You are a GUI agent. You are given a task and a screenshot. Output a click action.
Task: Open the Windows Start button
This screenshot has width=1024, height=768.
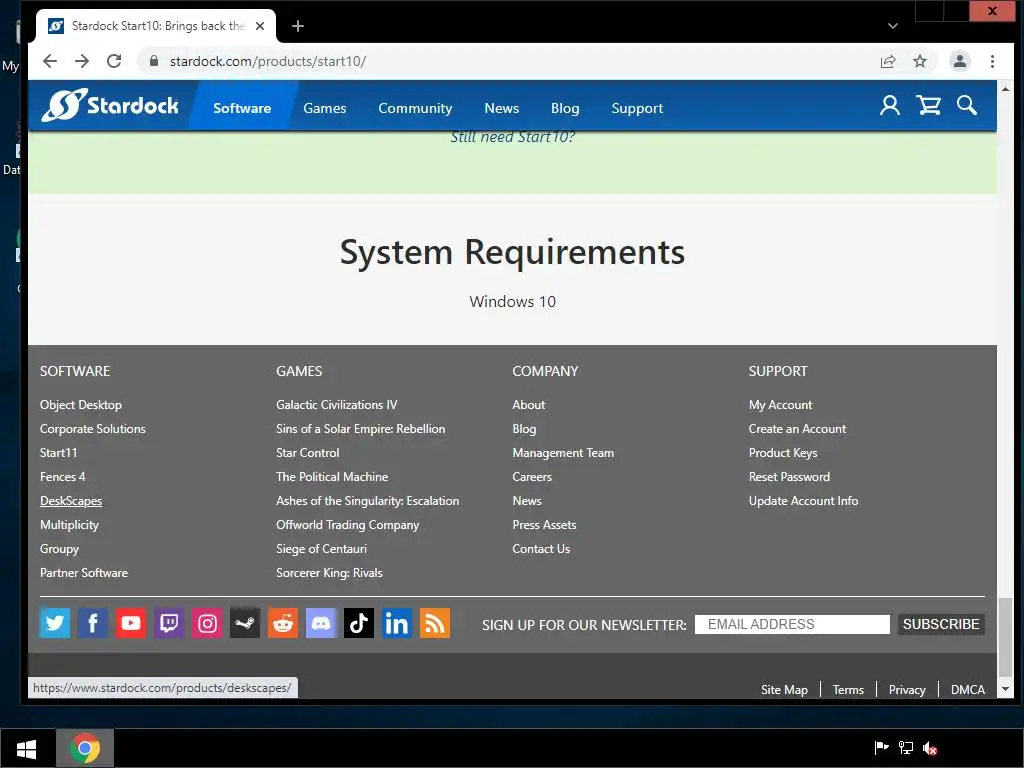coord(26,748)
